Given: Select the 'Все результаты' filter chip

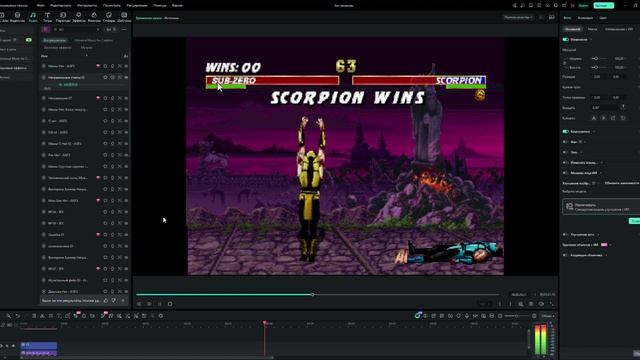Looking at the screenshot, I should pyautogui.click(x=54, y=40).
